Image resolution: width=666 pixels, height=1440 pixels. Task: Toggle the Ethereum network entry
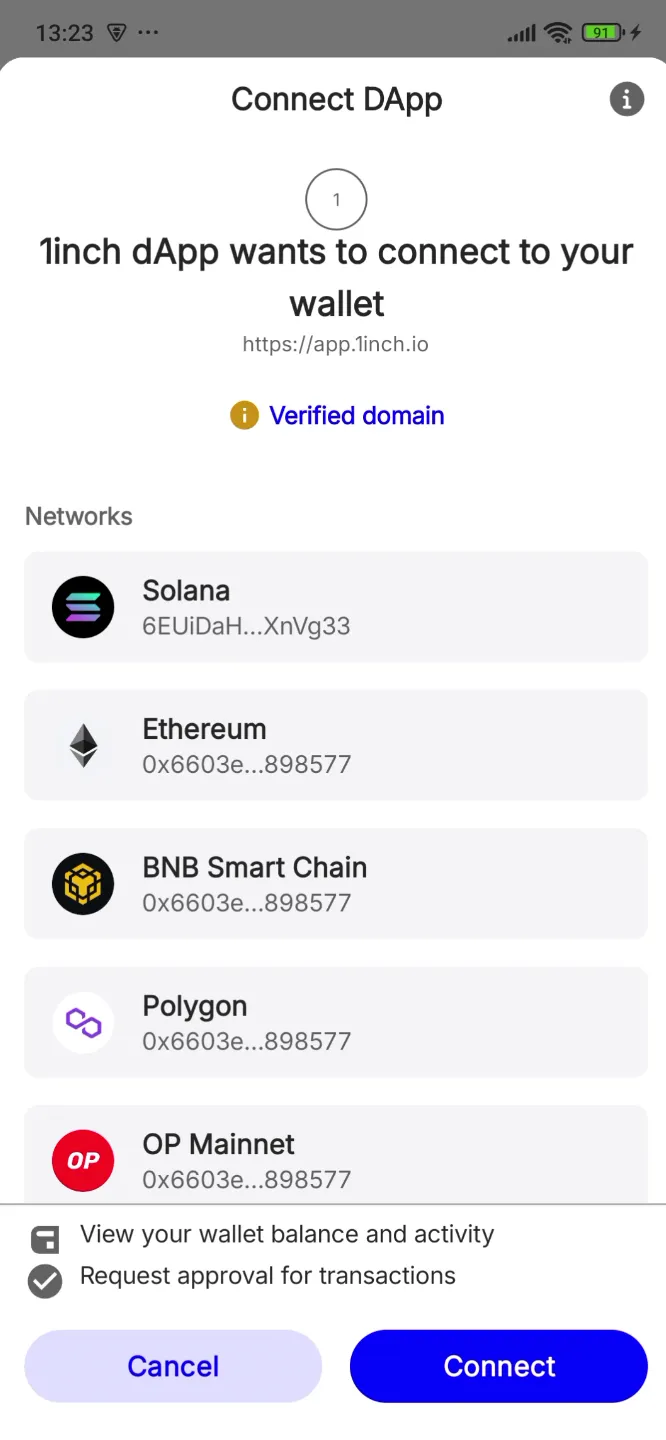pyautogui.click(x=336, y=745)
